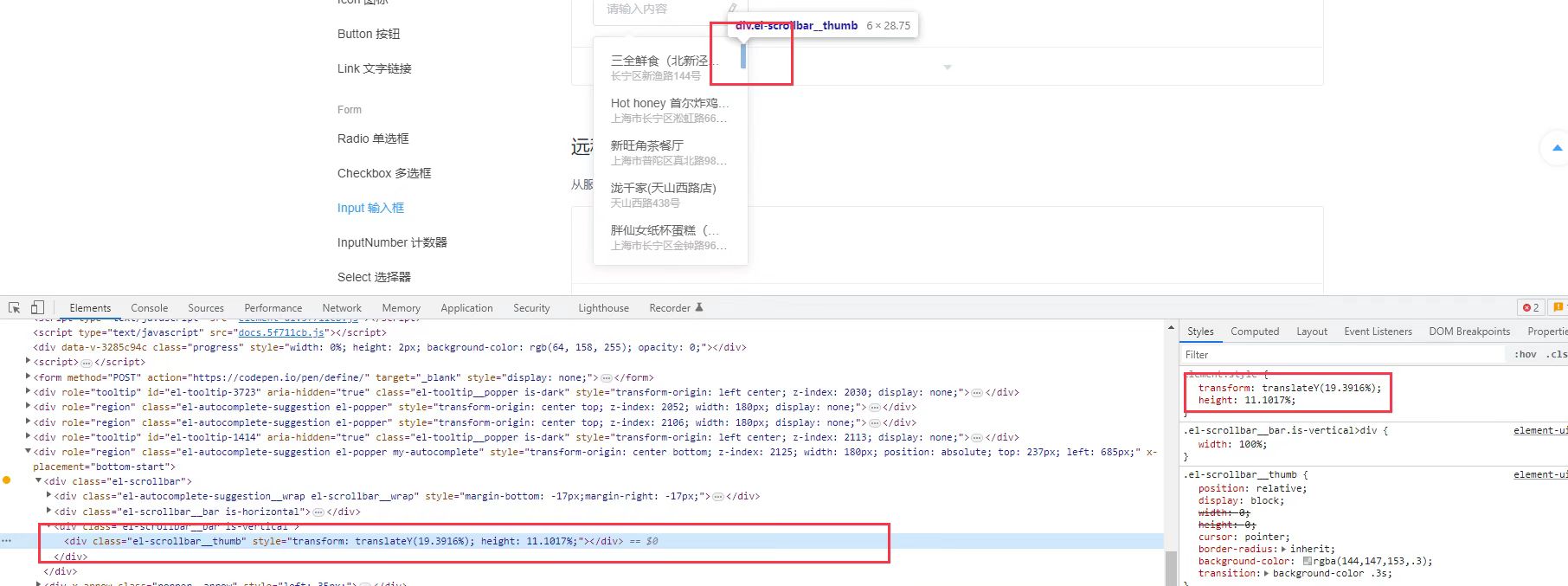Open the Console tab
The image size is (1568, 586).
tap(149, 308)
